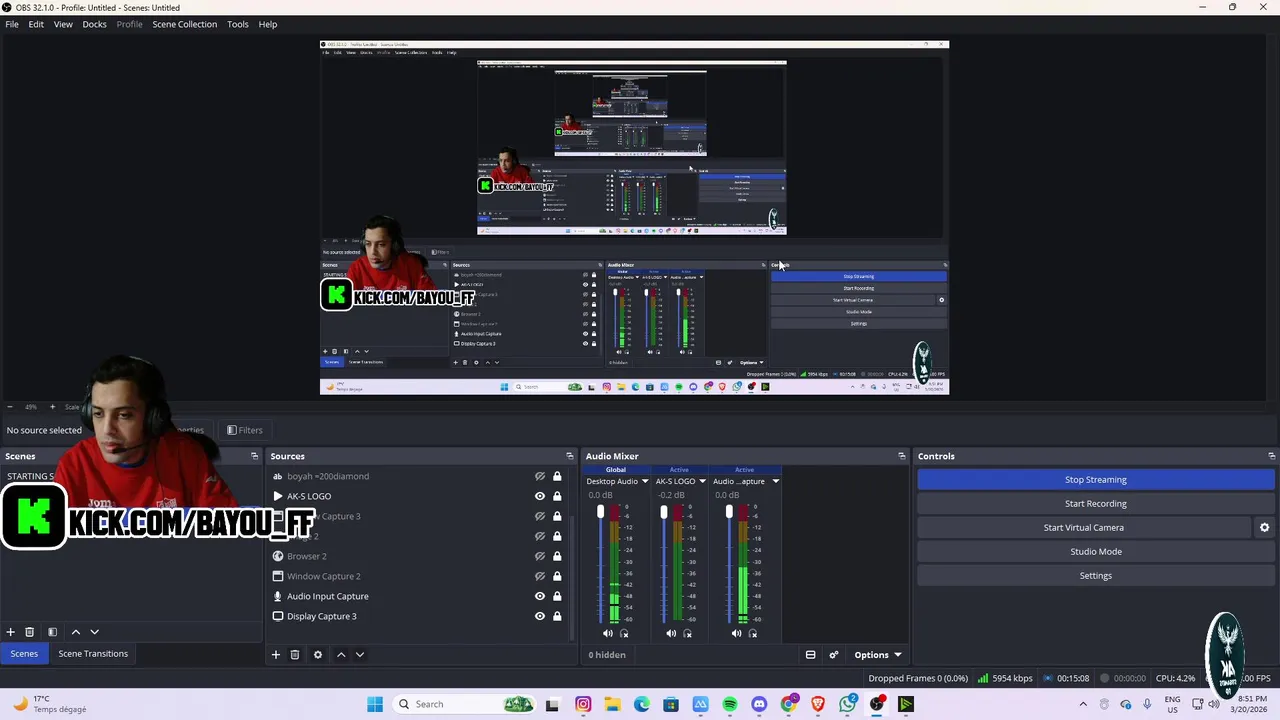Open the Tools menu
1280x720 pixels.
238,24
